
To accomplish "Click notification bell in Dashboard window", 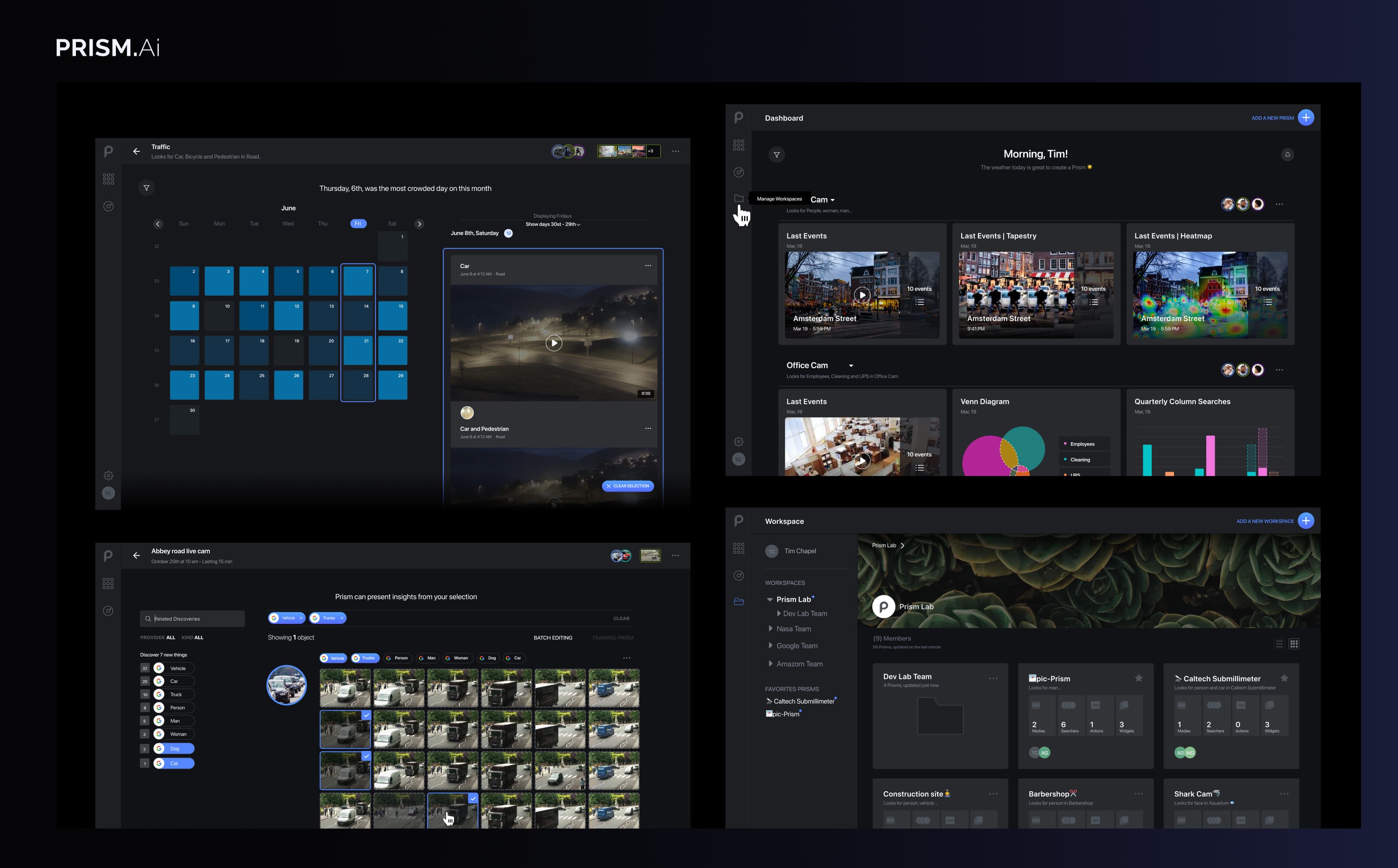I will [x=1288, y=154].
